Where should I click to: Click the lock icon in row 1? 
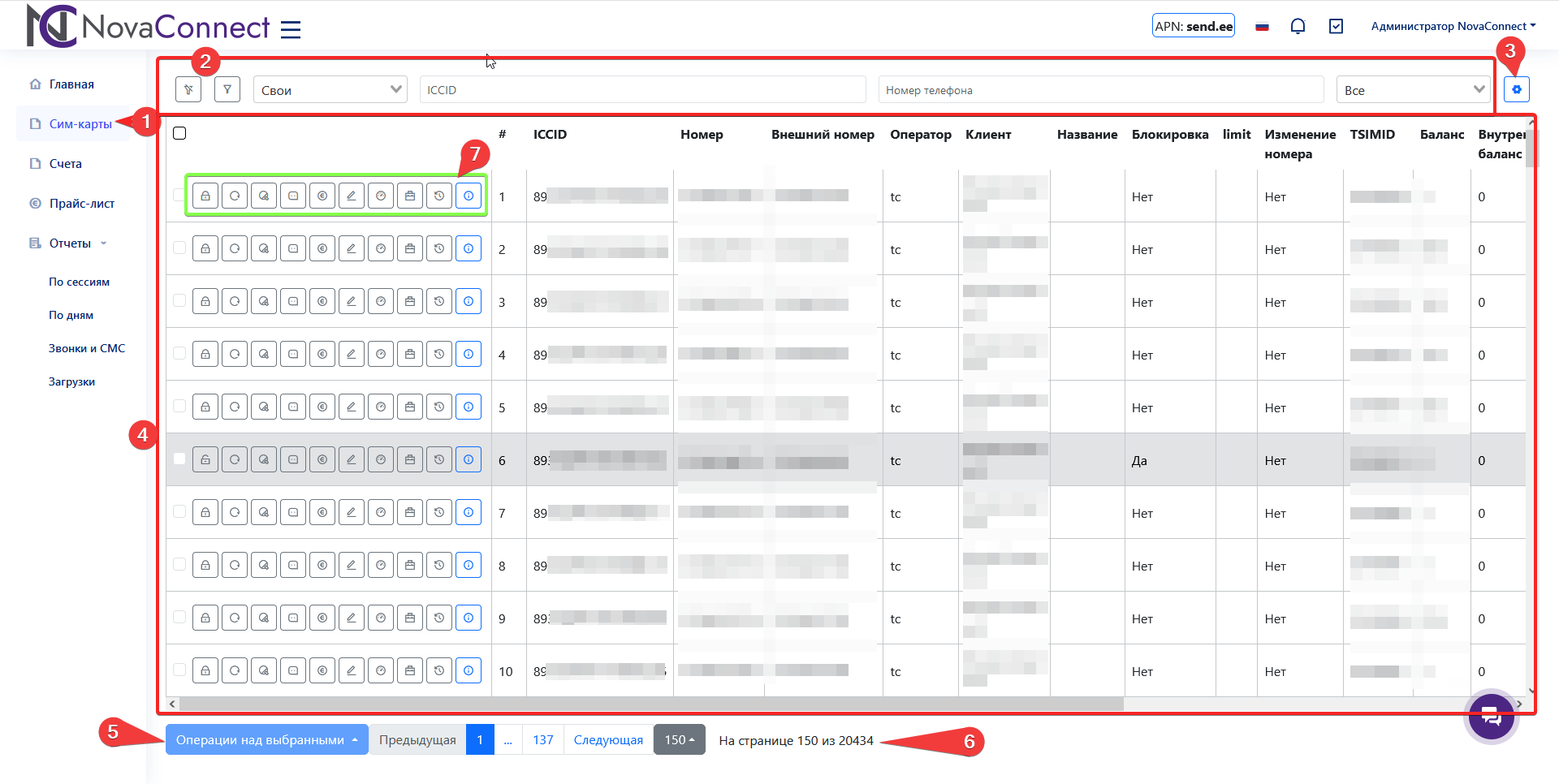click(205, 196)
